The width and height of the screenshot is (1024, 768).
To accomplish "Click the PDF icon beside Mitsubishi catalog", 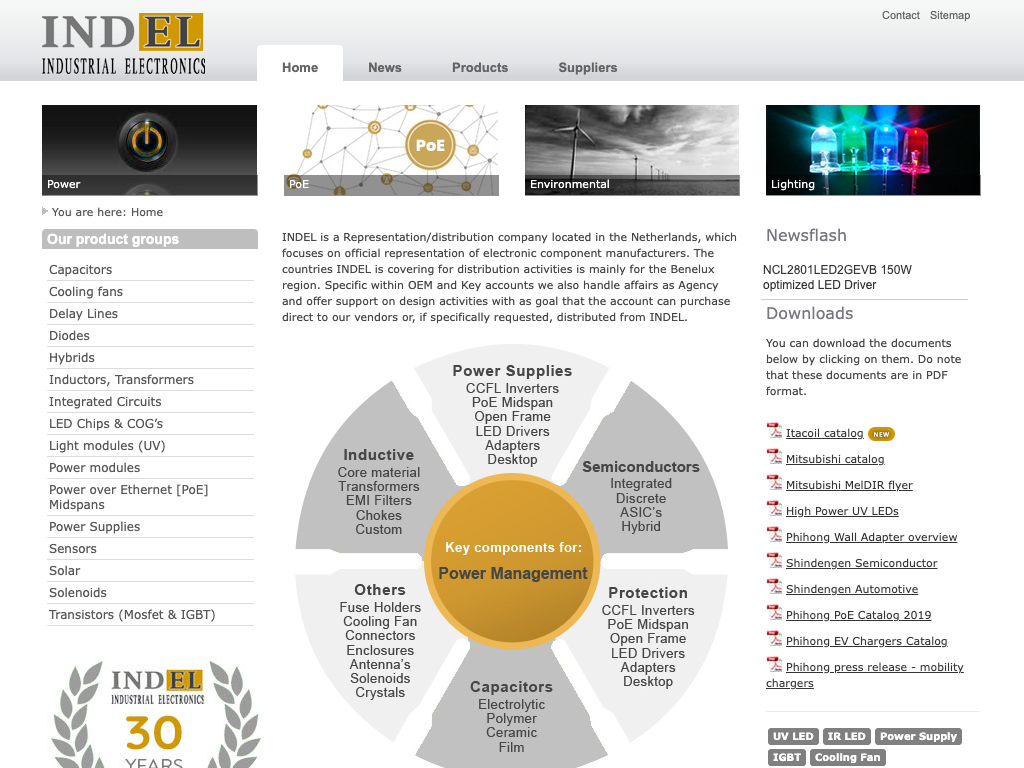I will coord(774,457).
